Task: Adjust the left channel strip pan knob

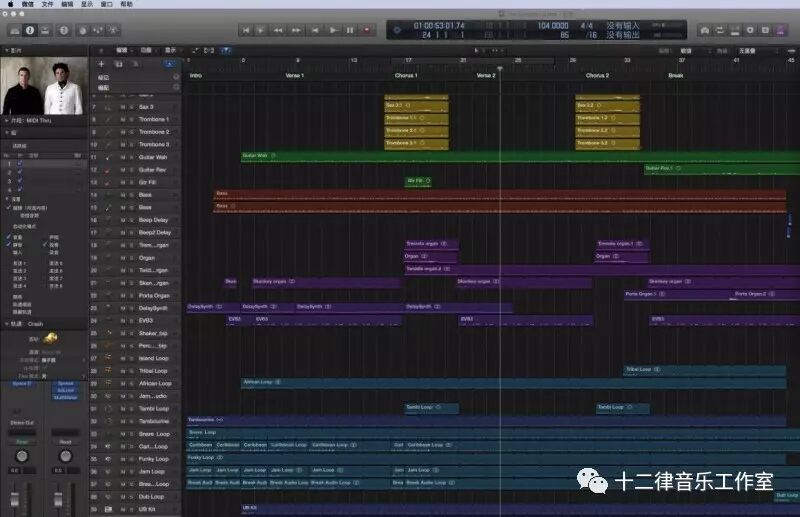Action: (x=22, y=456)
